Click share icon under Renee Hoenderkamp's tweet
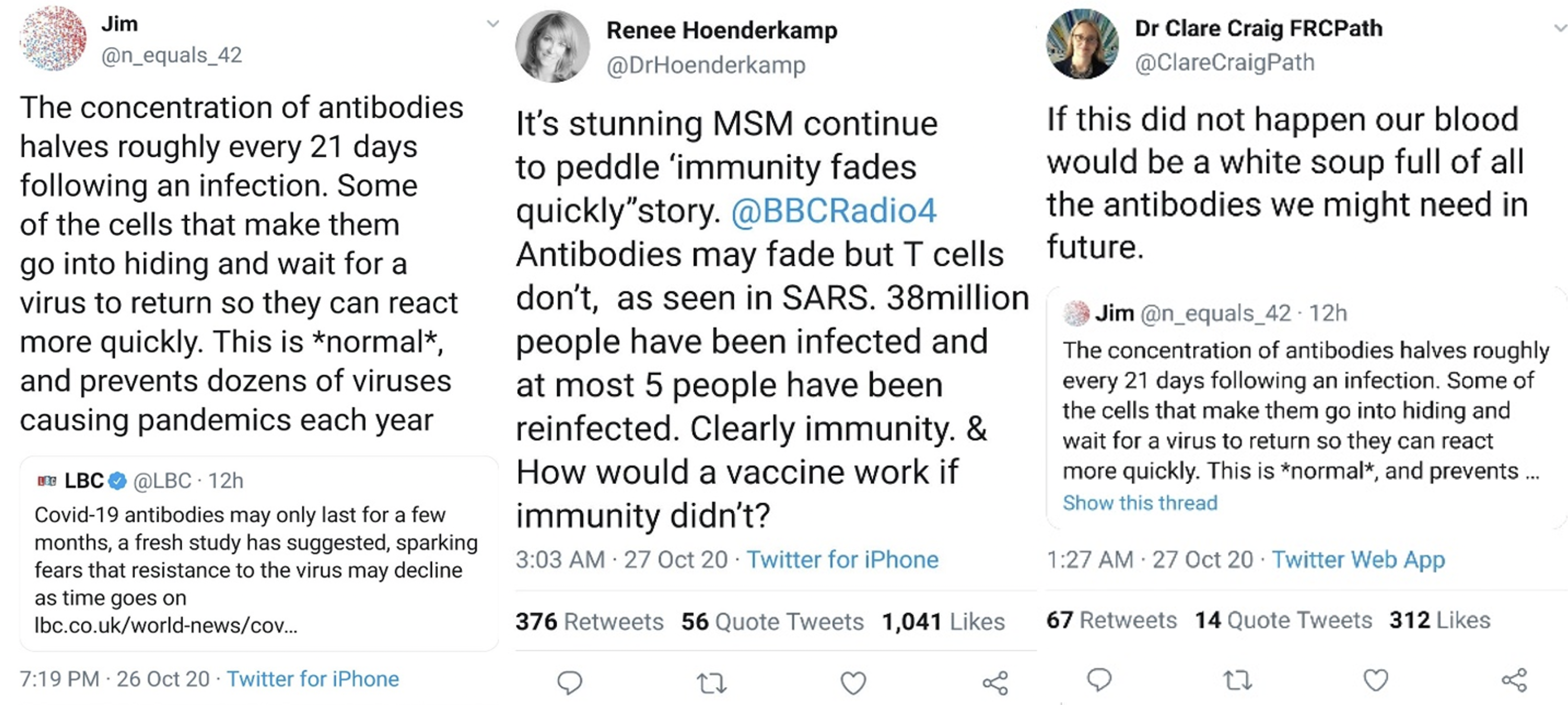Viewport: 1568px width, 705px height. [995, 683]
